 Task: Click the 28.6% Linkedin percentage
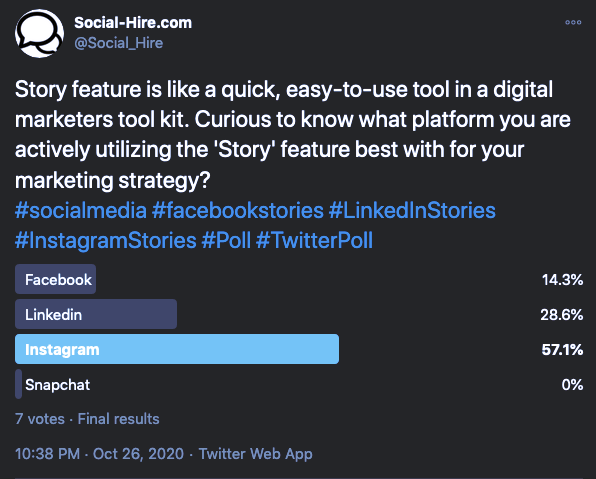pyautogui.click(x=562, y=315)
